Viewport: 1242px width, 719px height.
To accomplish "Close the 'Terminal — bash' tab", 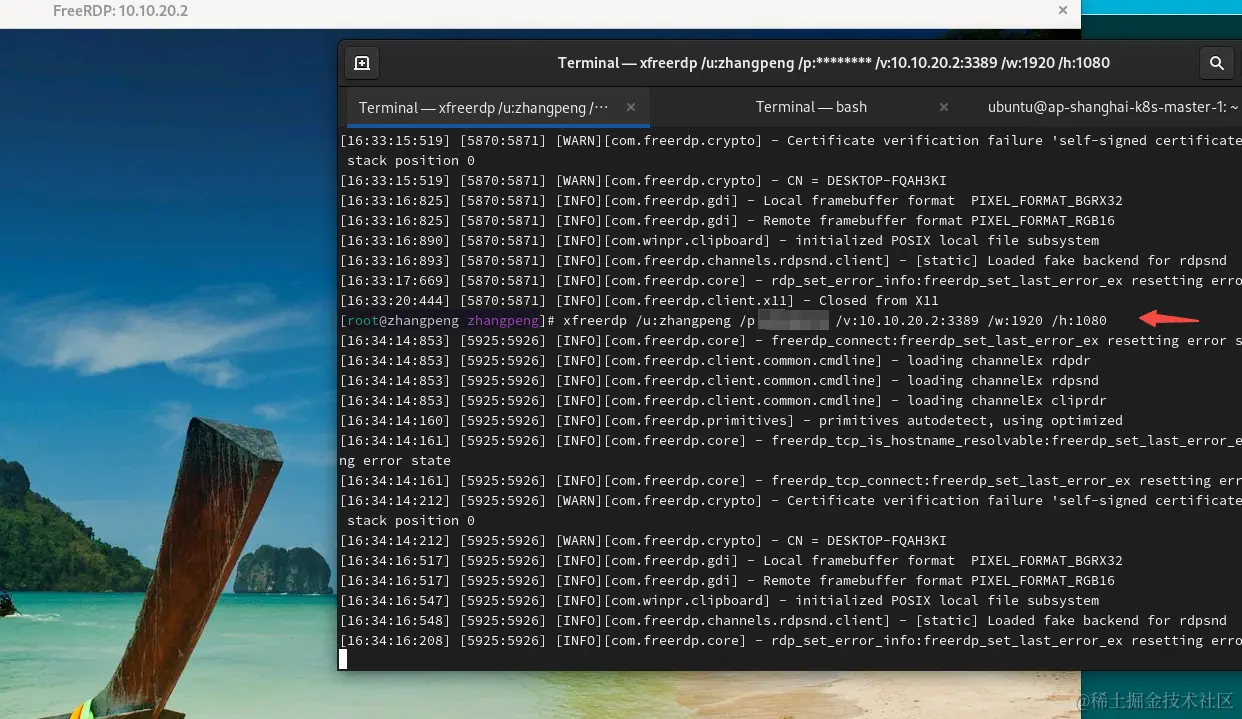I will coord(944,107).
